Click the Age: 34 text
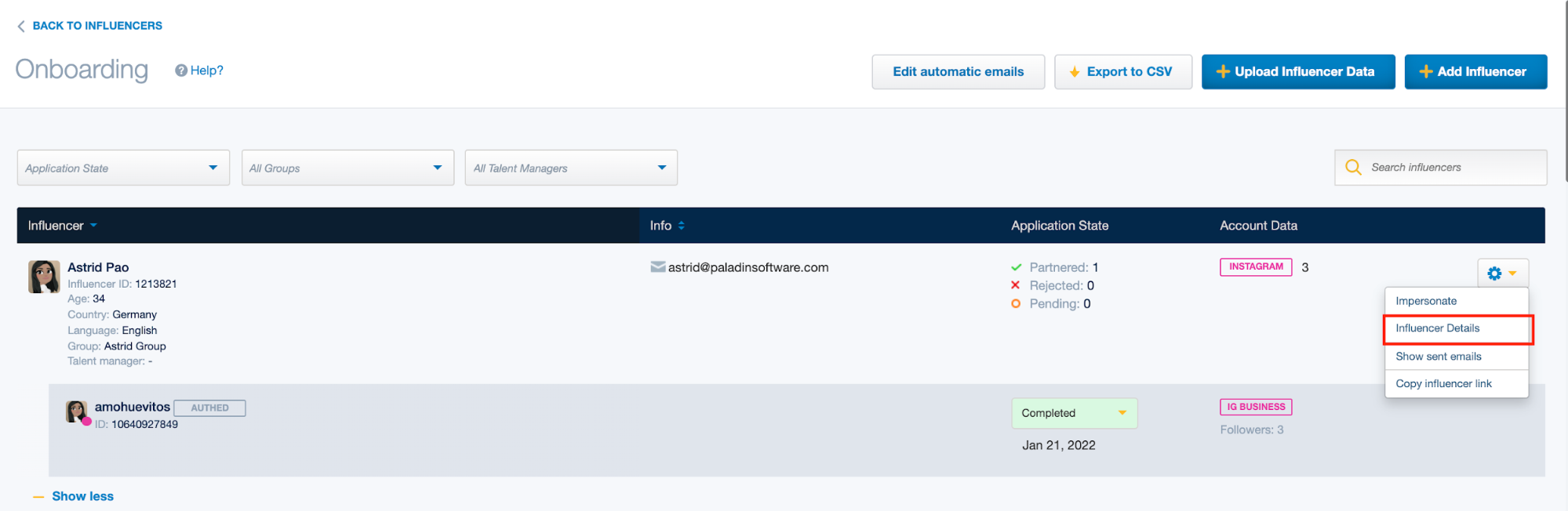 [86, 299]
